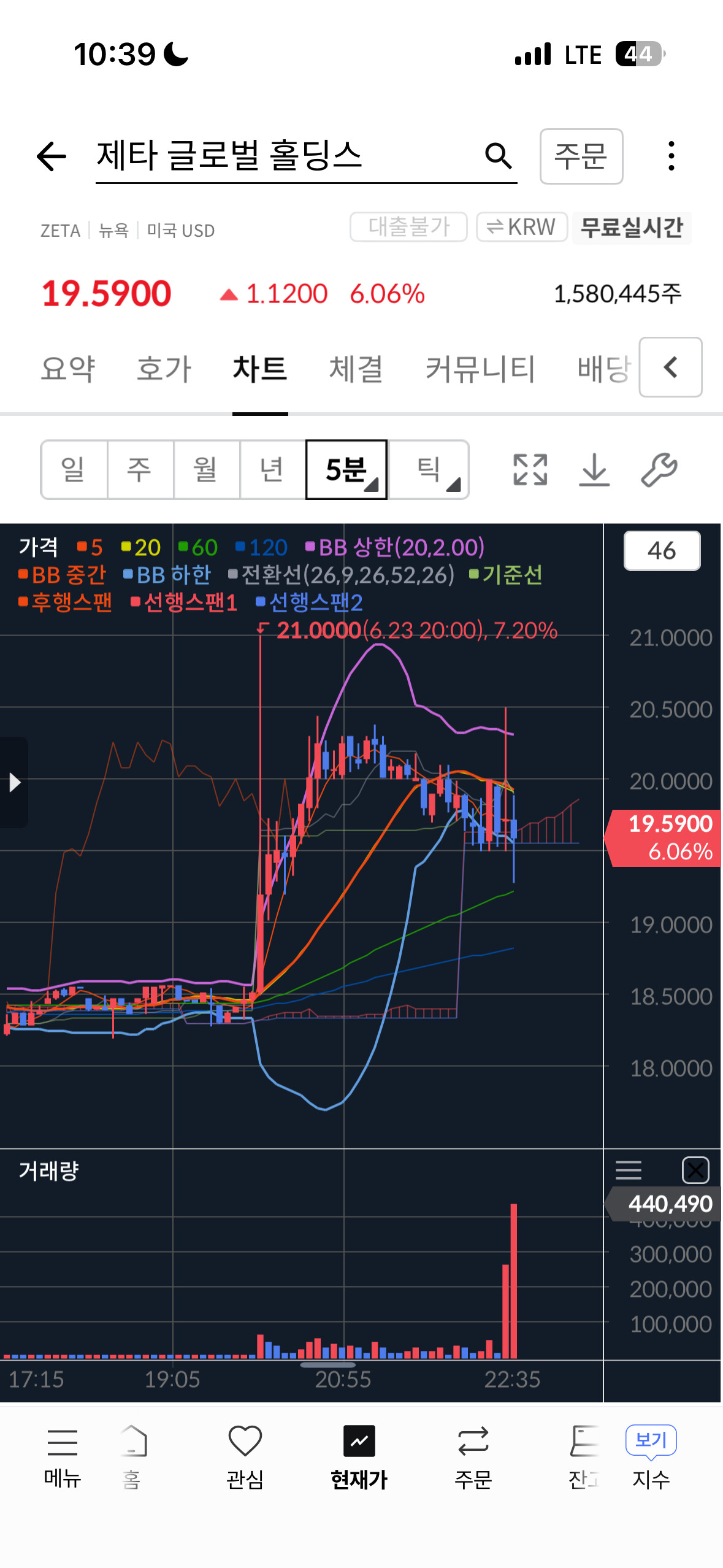Viewport: 723px width, 1568px height.
Task: Expand chart to fullscreen view
Action: click(530, 470)
